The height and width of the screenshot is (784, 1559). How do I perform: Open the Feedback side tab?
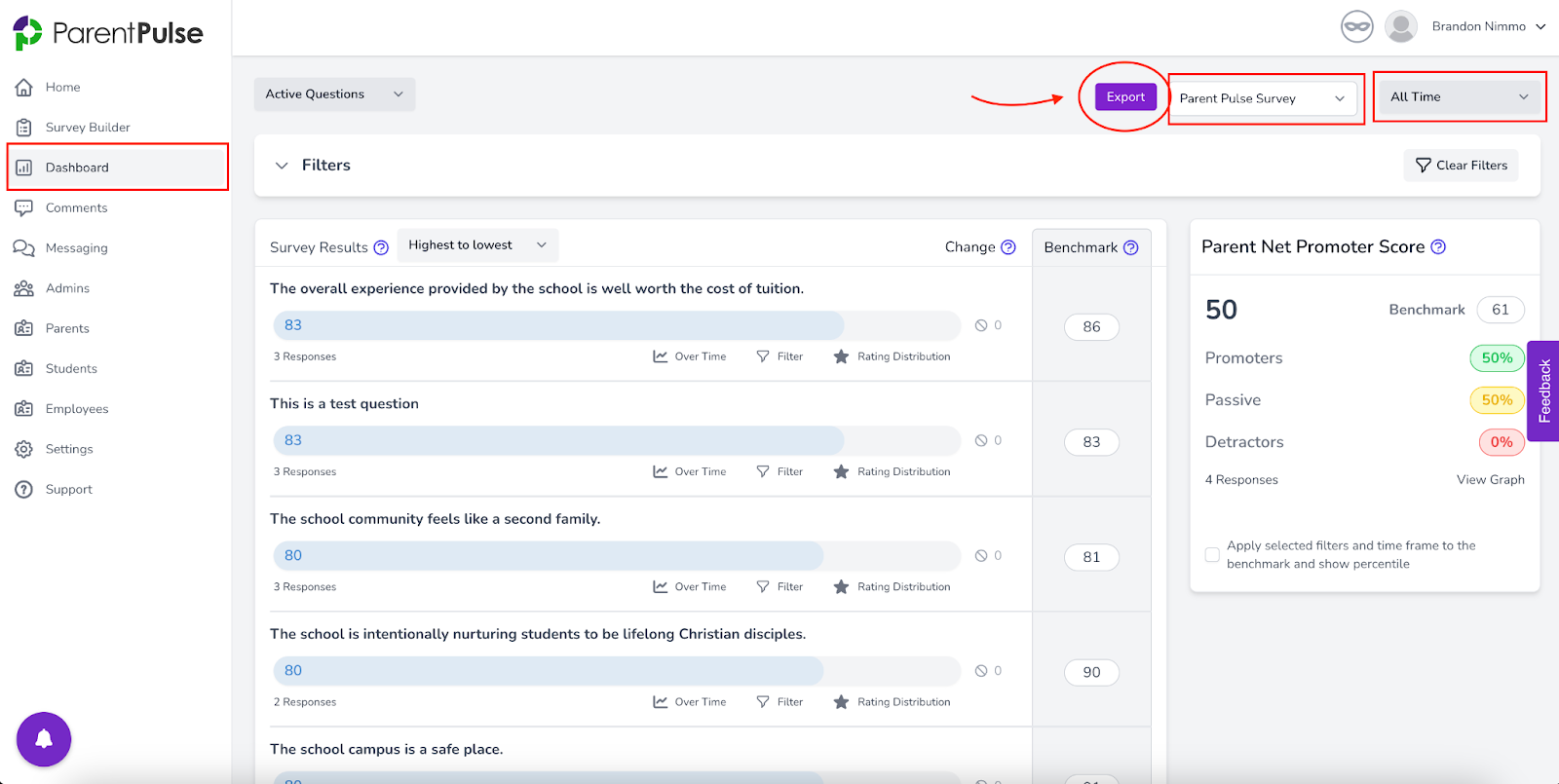tap(1544, 391)
